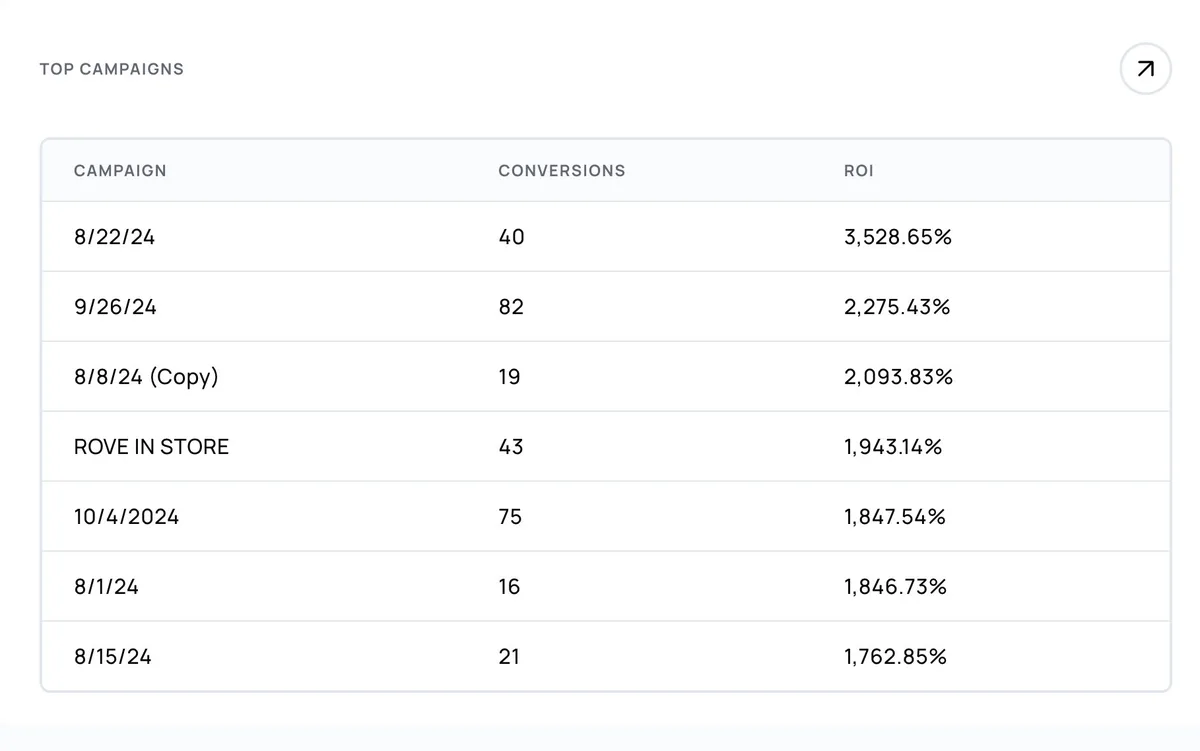The width and height of the screenshot is (1200, 751).
Task: Click the 1,943.14% ROI value
Action: tap(893, 447)
